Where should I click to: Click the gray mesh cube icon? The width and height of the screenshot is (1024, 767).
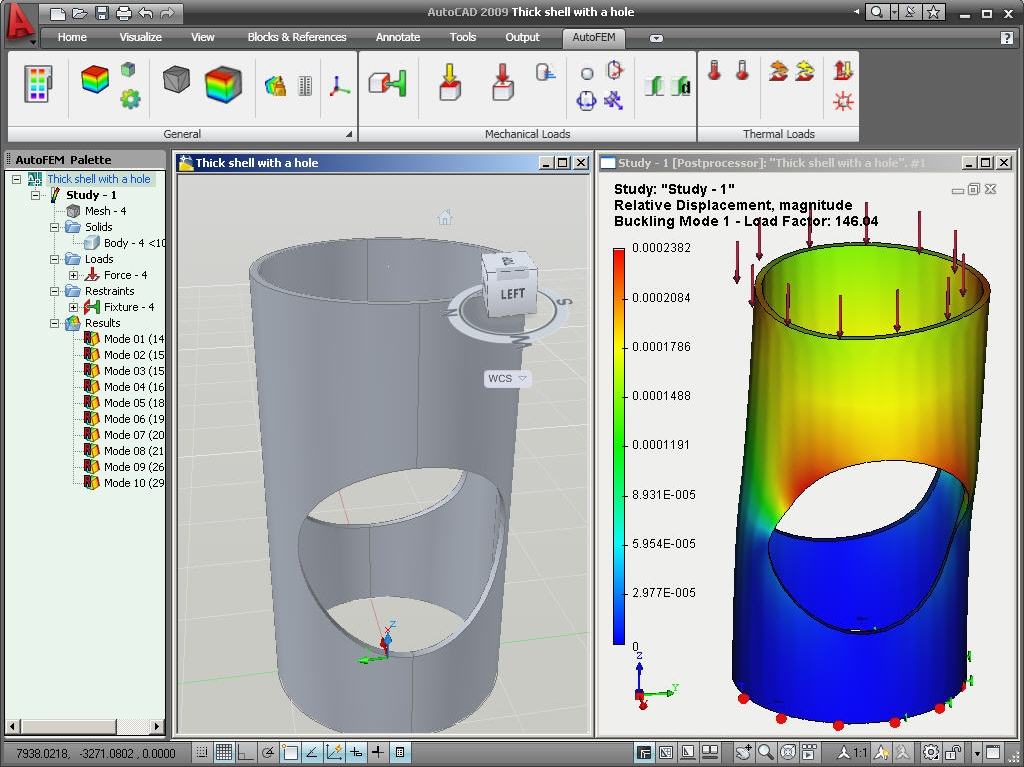pos(176,80)
